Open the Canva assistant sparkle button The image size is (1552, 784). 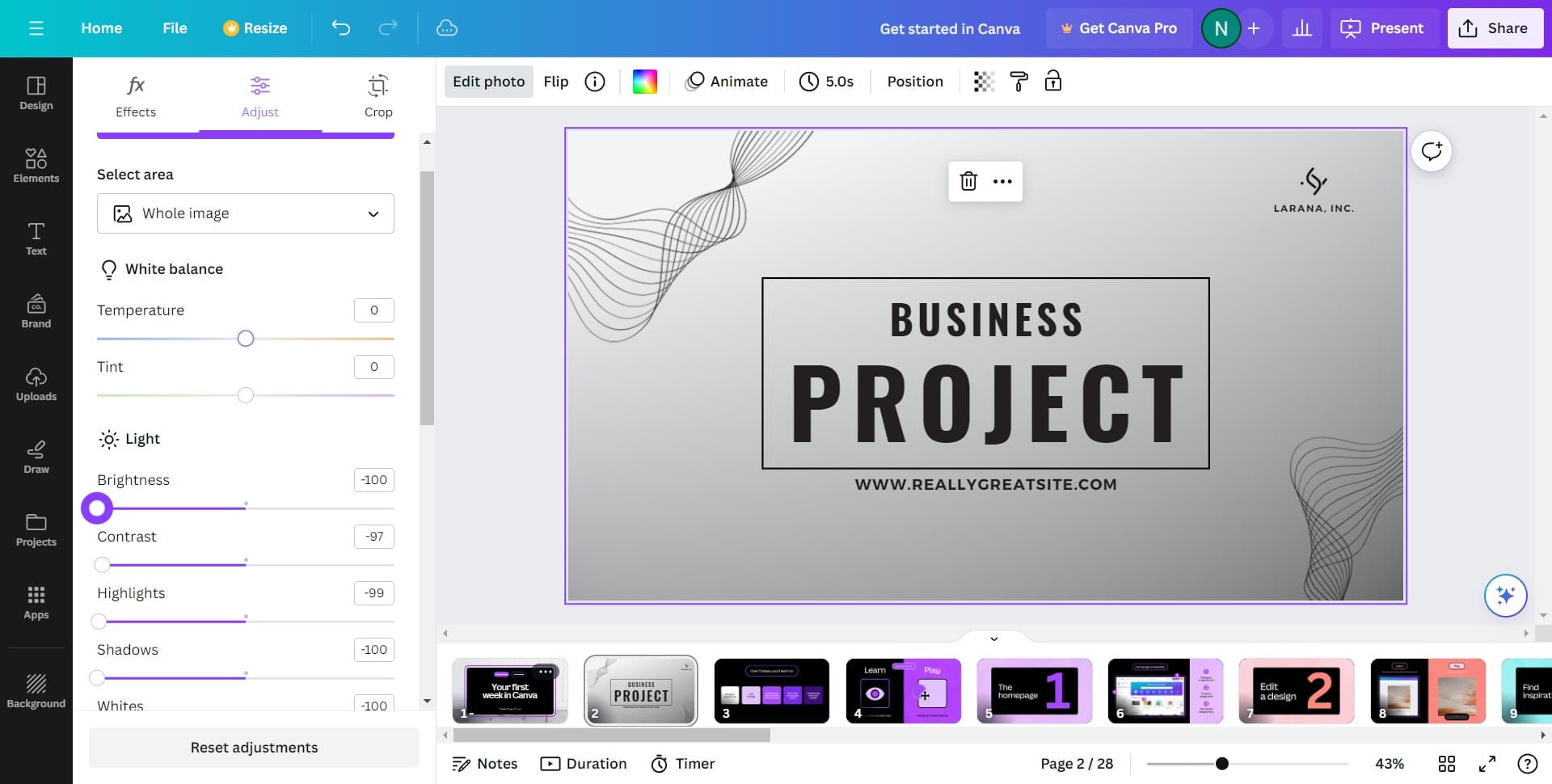pyautogui.click(x=1504, y=596)
